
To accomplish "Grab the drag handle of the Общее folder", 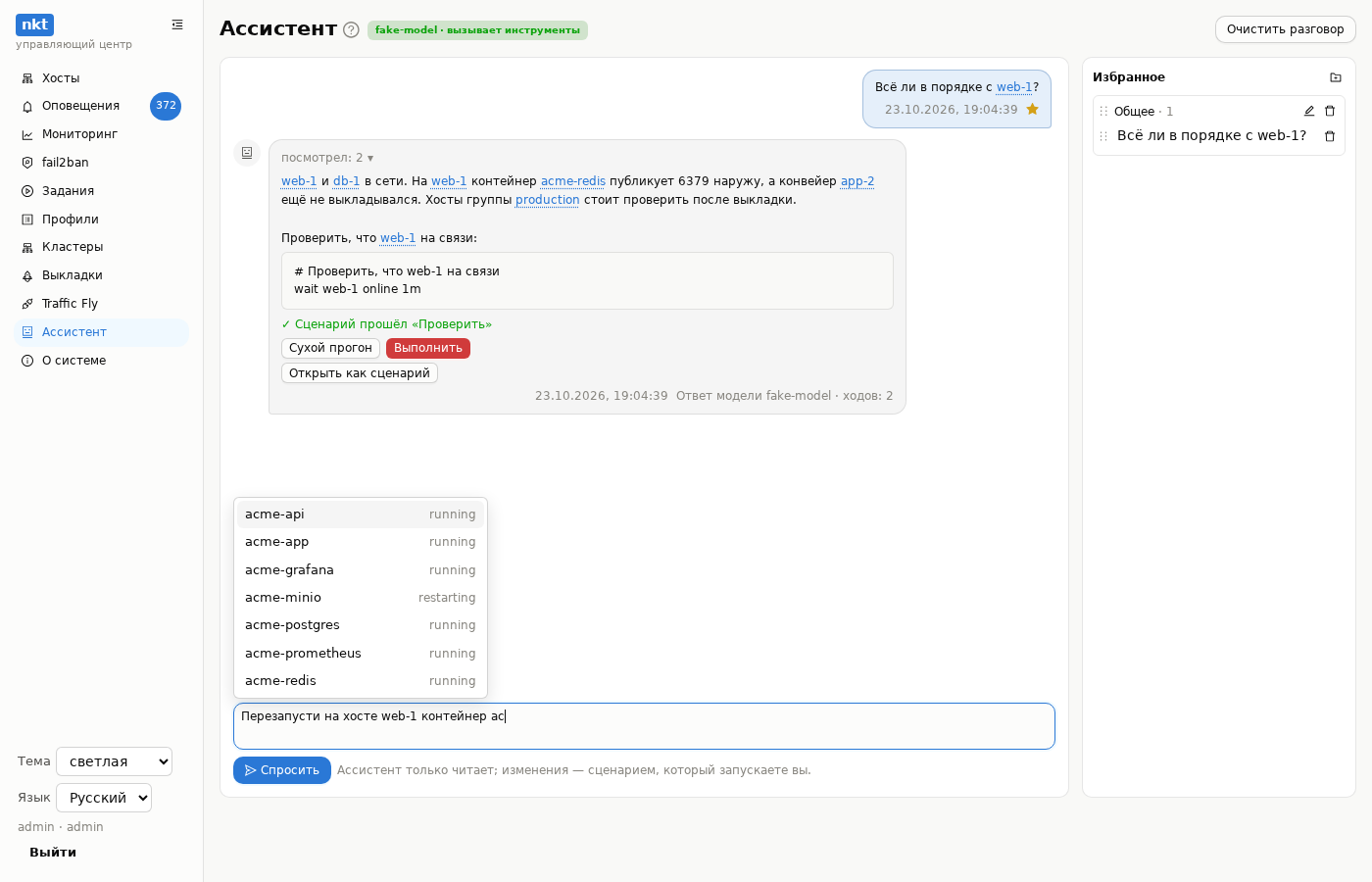I will click(1103, 112).
